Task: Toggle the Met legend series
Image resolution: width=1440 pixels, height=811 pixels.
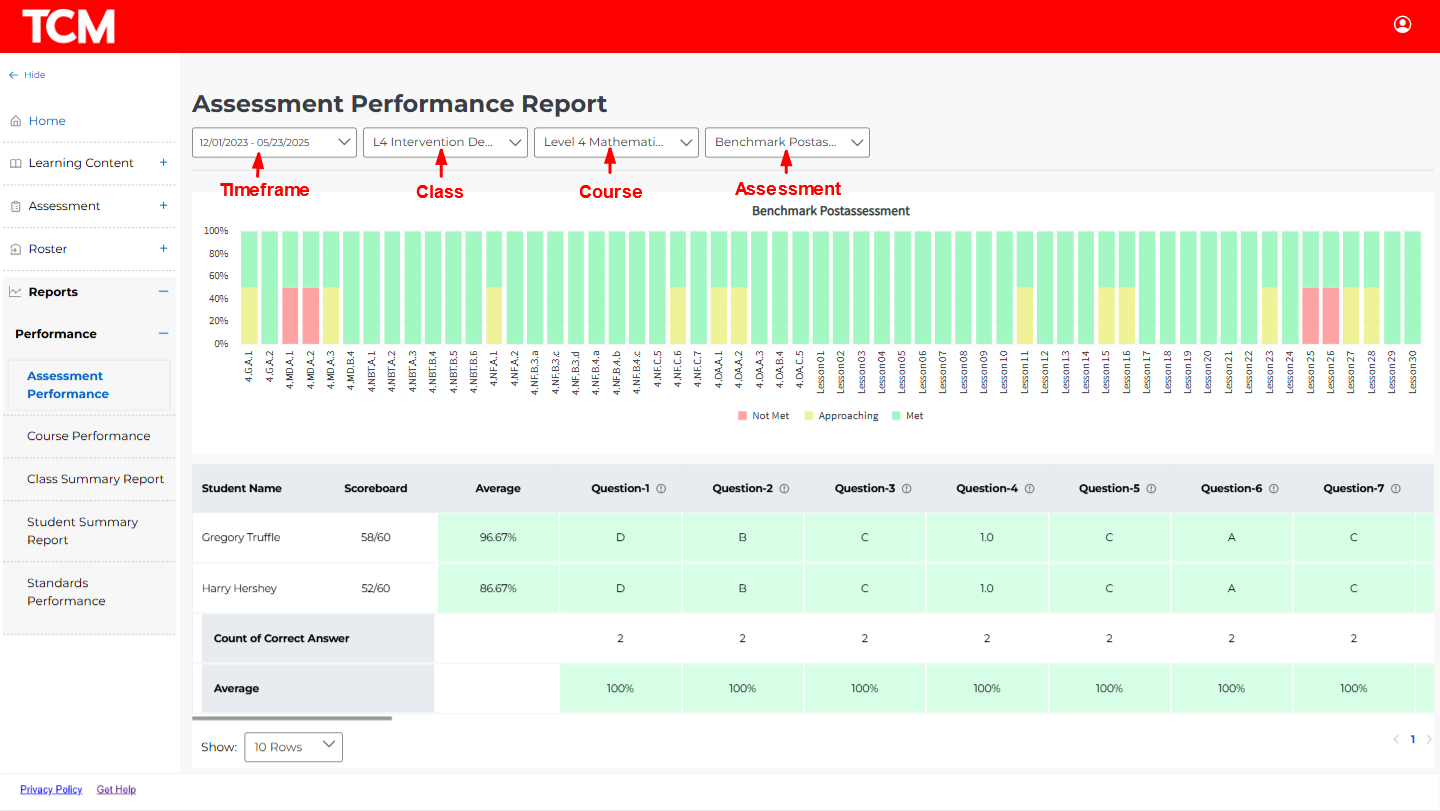Action: pyautogui.click(x=907, y=416)
